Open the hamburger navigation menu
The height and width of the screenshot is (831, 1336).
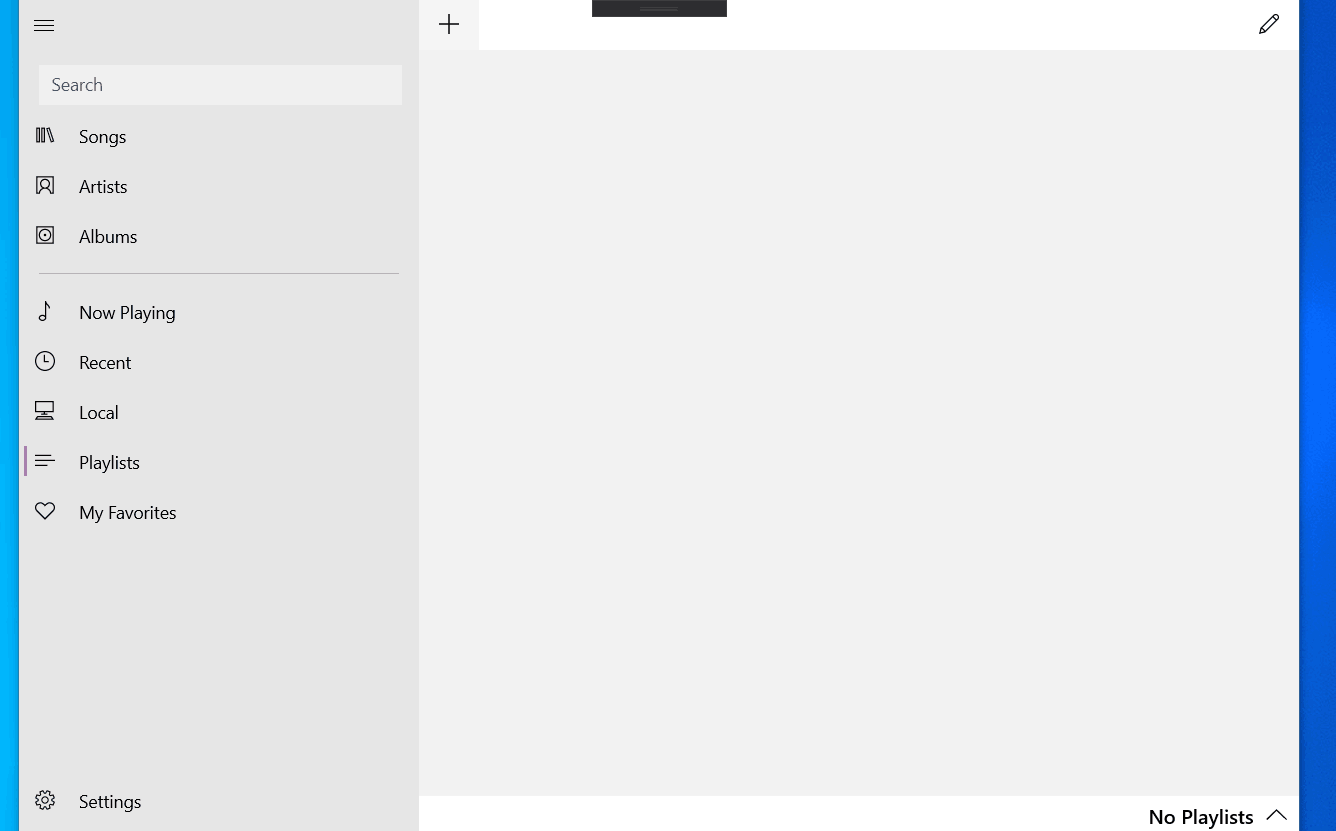pyautogui.click(x=44, y=26)
